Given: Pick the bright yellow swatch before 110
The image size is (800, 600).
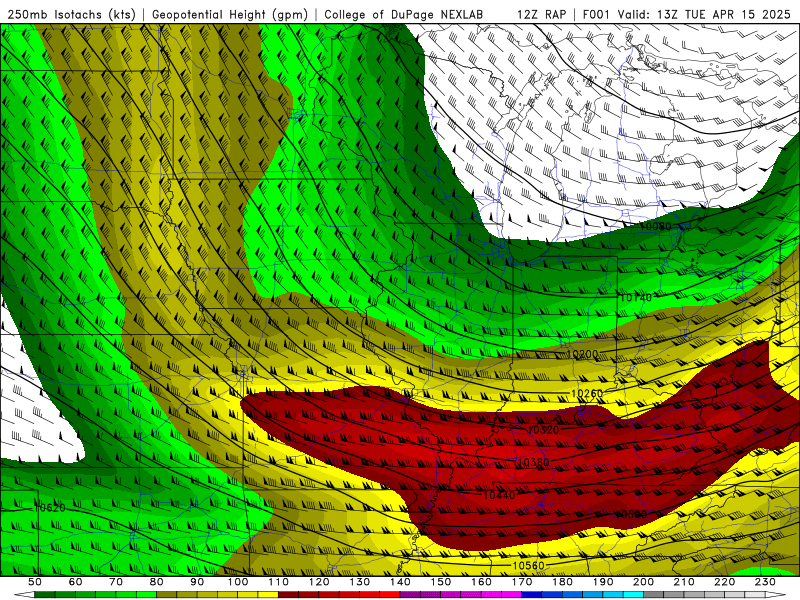Looking at the screenshot, I should (x=268, y=595).
